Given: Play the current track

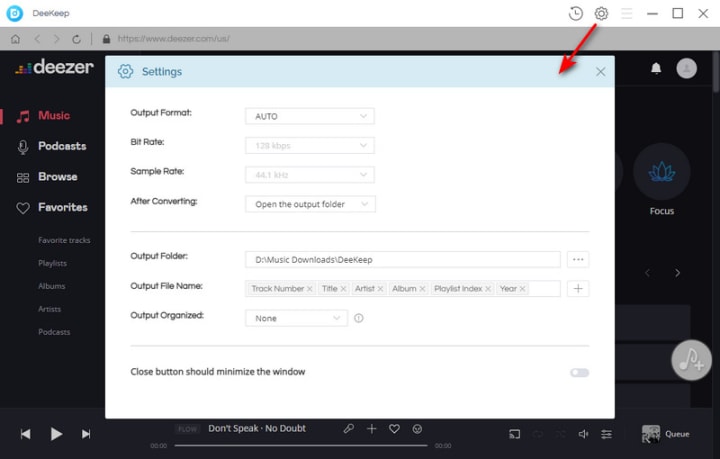Looking at the screenshot, I should tap(56, 434).
